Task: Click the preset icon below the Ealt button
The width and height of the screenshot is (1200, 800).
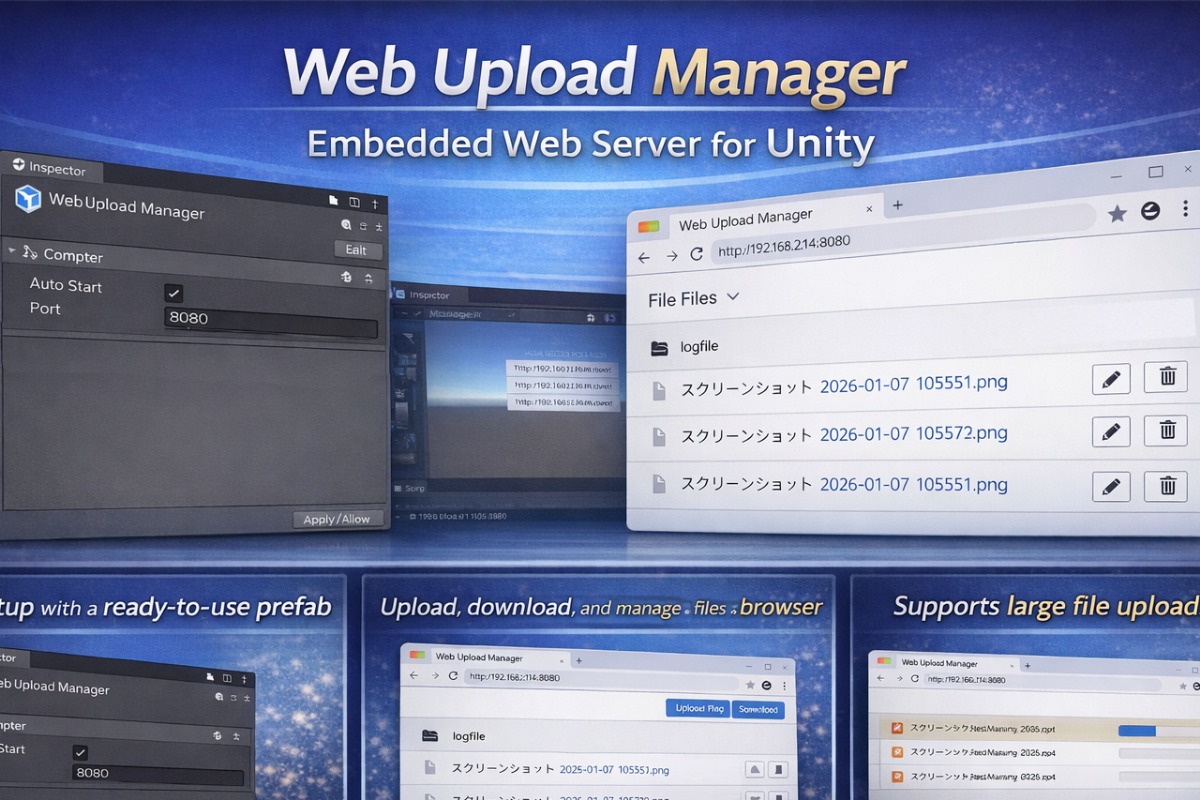Action: click(346, 277)
